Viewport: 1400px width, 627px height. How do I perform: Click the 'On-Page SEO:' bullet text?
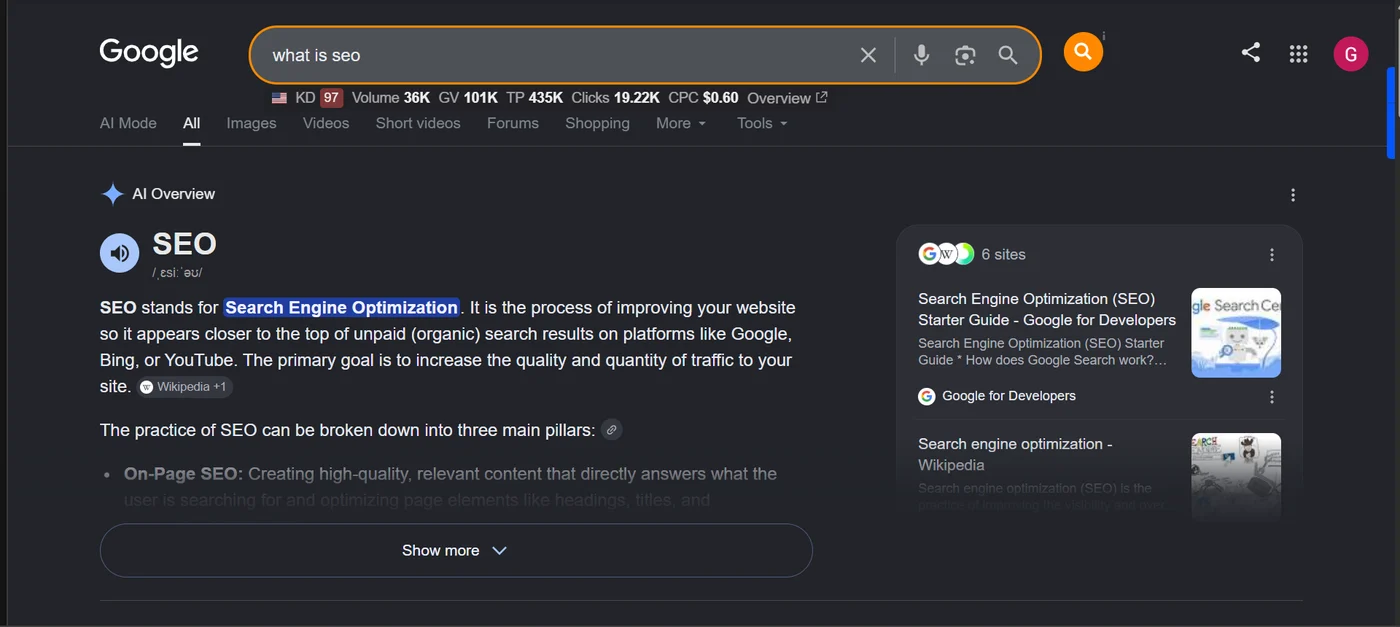pos(183,474)
